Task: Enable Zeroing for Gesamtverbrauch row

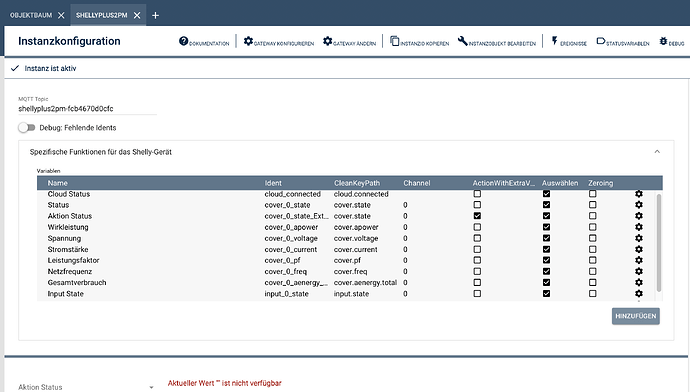Action: coord(593,282)
